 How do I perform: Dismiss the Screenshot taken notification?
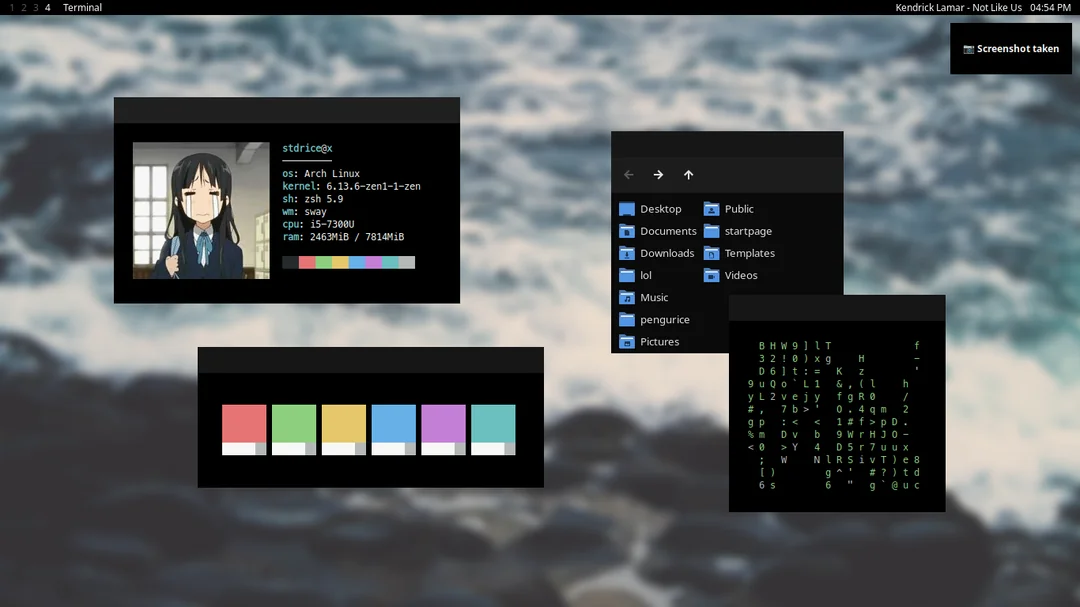[x=1010, y=49]
